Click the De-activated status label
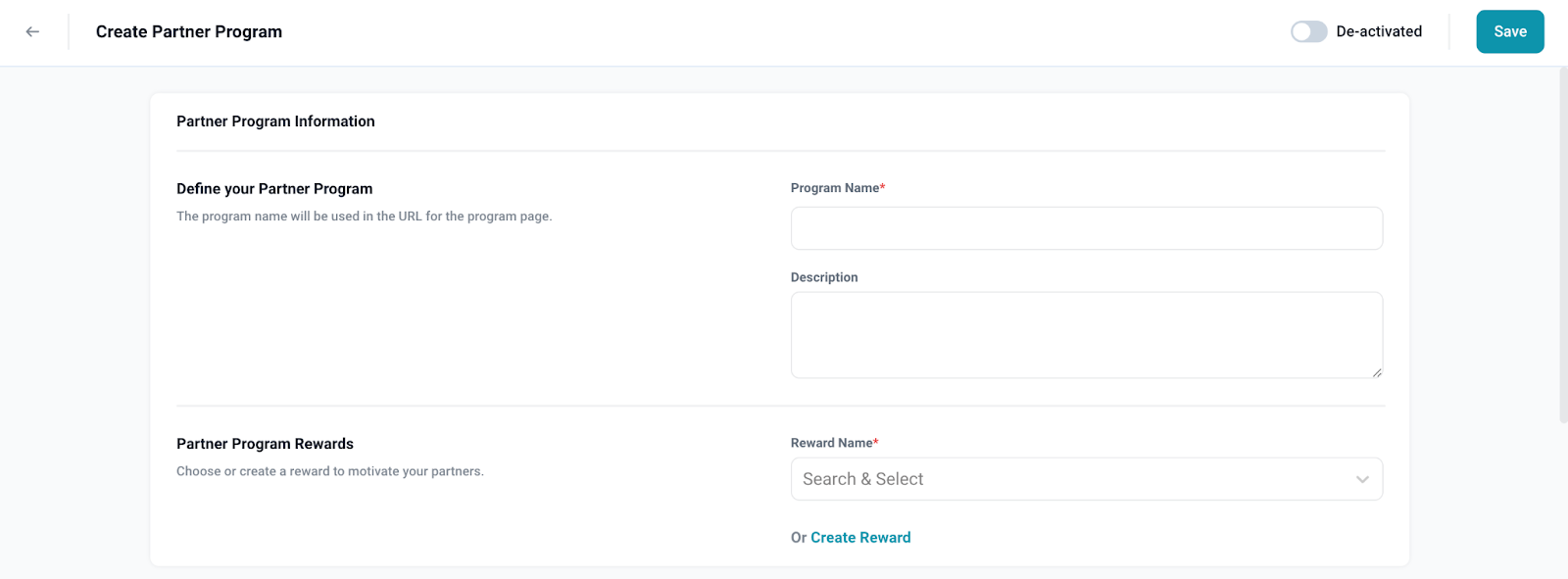1568x579 pixels. [1379, 31]
